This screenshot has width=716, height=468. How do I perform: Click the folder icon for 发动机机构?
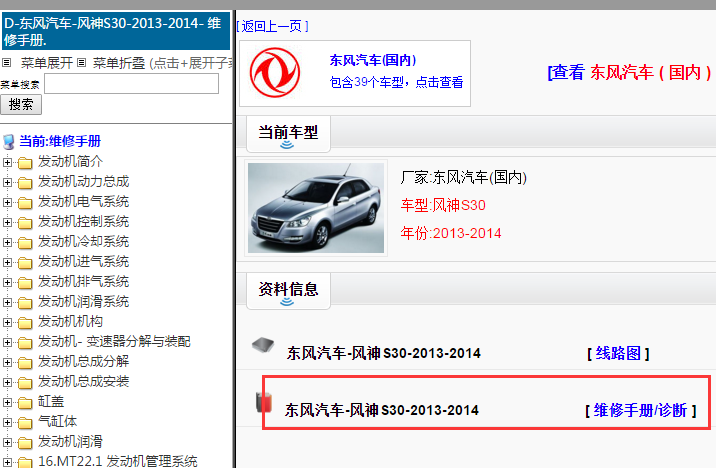[25, 323]
